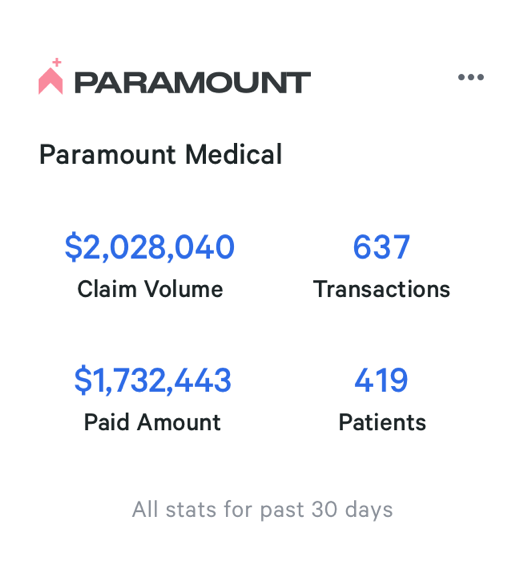Click the 30 days text in the footer note
The height and width of the screenshot is (578, 524).
pos(352,510)
